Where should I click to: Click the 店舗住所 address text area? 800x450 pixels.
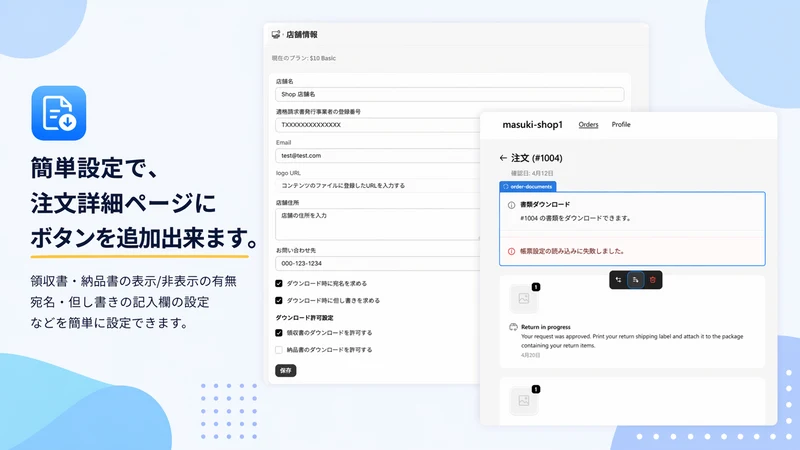(378, 224)
